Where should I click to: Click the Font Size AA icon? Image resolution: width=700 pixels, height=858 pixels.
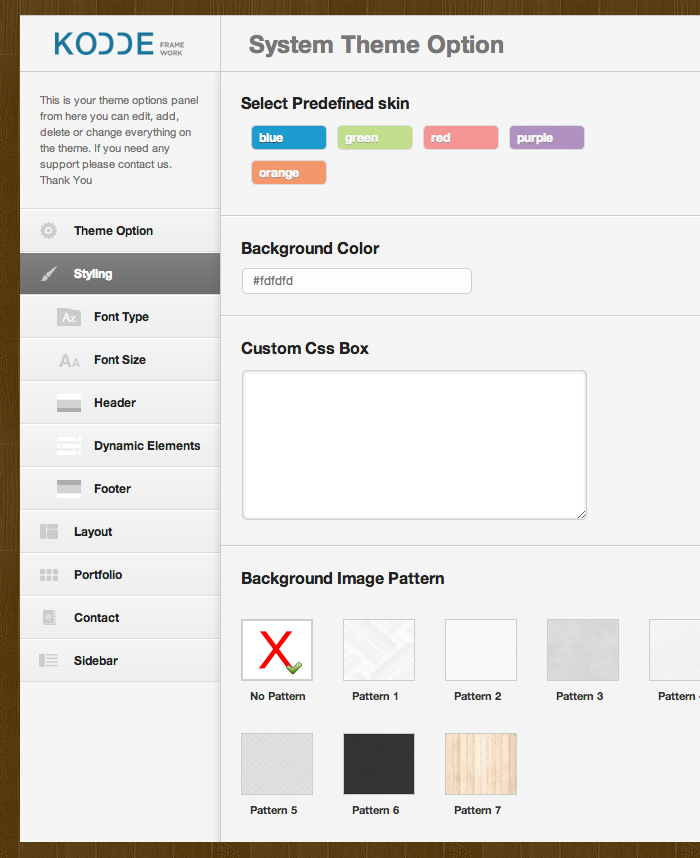[69, 360]
